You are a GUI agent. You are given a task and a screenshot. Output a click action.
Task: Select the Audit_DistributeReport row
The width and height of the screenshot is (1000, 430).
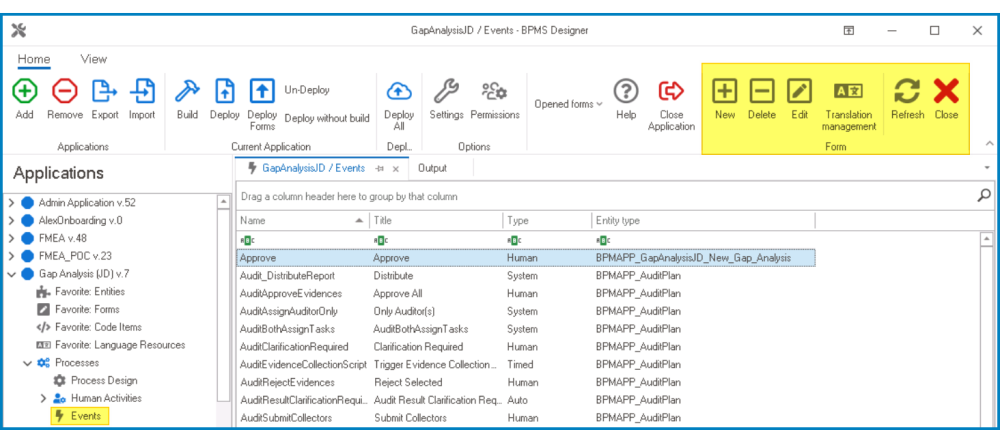pos(526,276)
